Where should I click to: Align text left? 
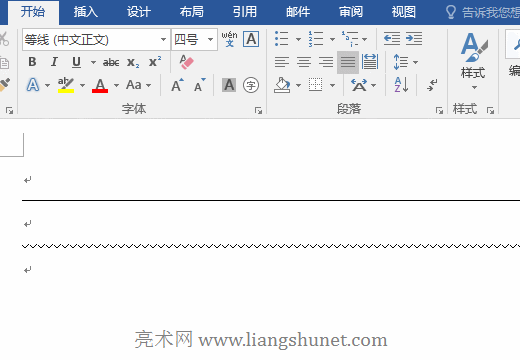282,62
